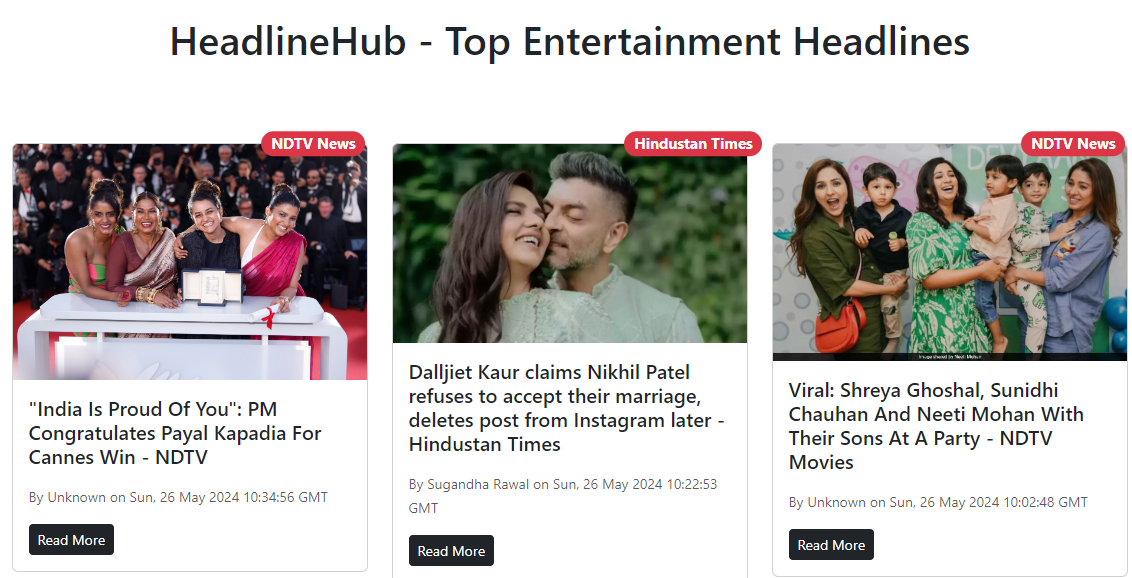
Task: Open the Cannes red carpet photo
Action: [190, 261]
